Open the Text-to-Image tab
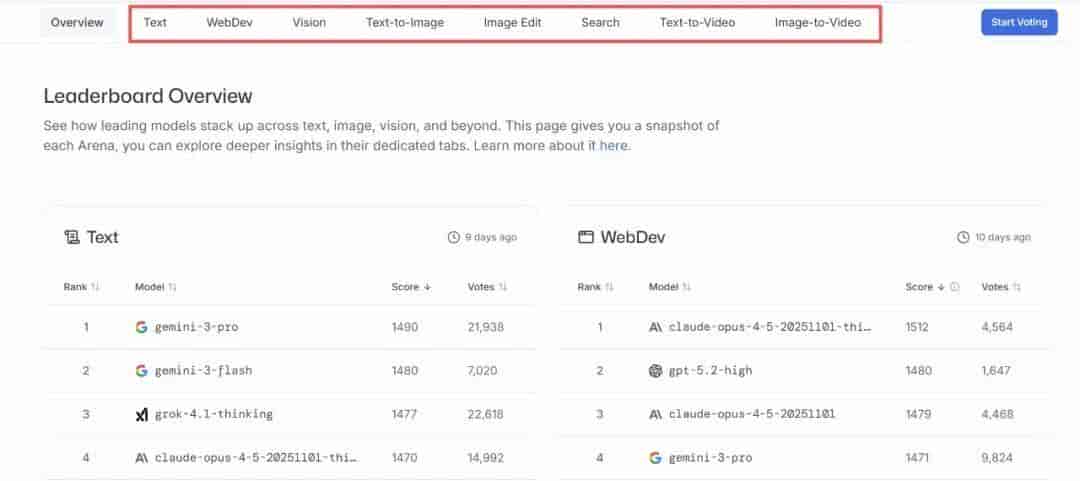The width and height of the screenshot is (1080, 481). tap(405, 23)
